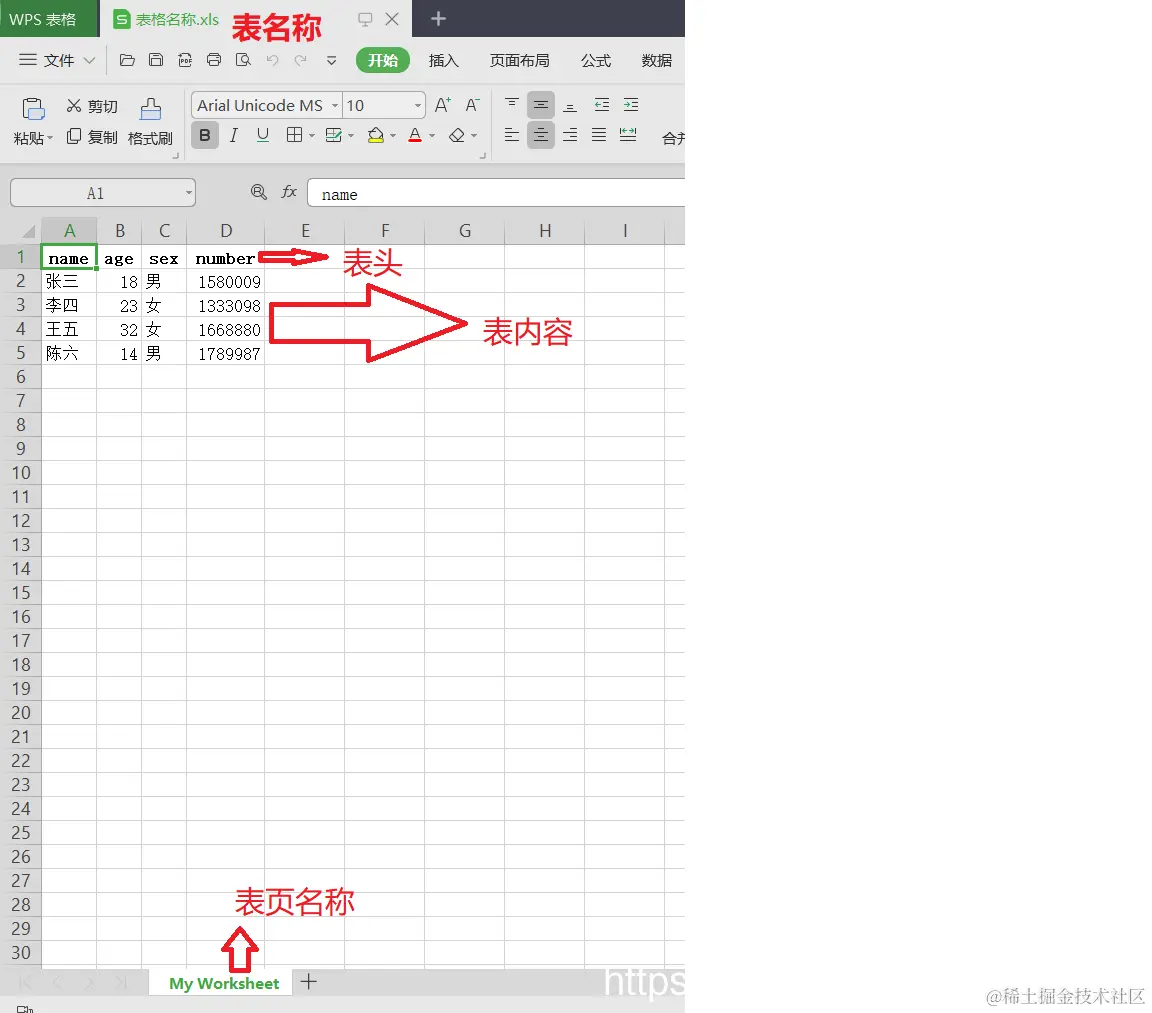Toggle Italic formatting
This screenshot has width=1152, height=1013.
[234, 135]
